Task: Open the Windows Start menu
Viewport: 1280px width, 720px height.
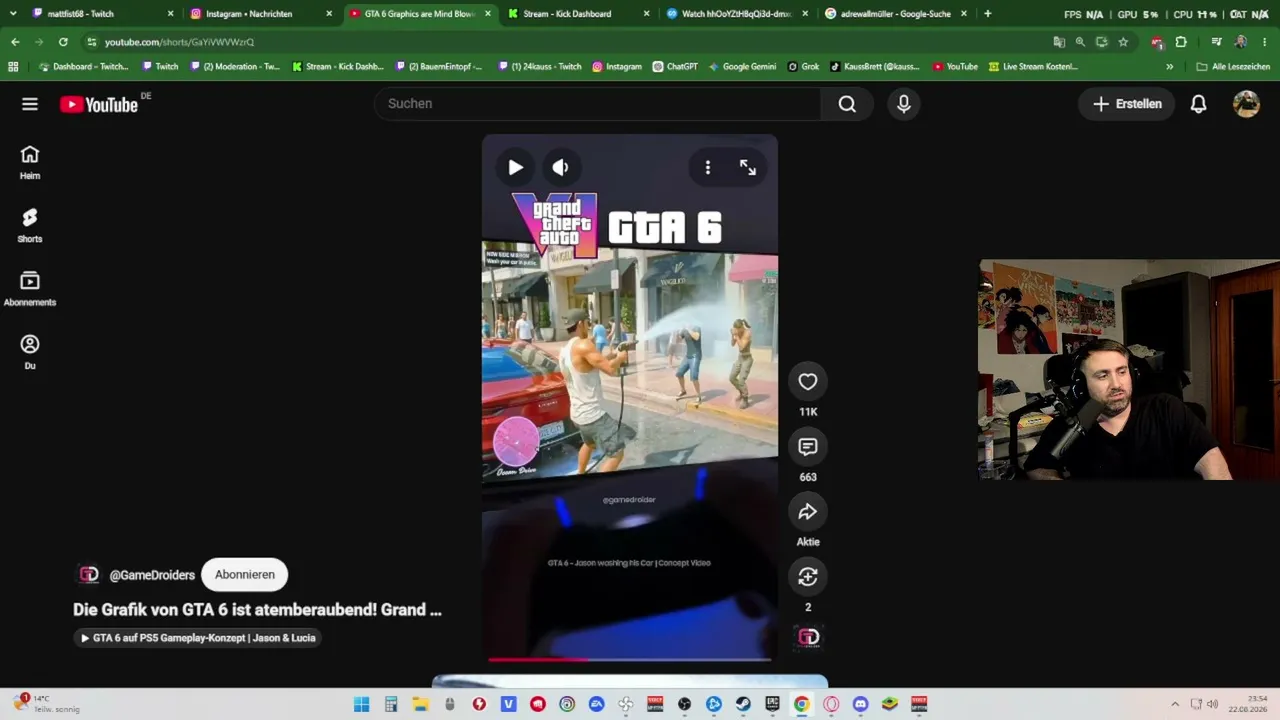Action: (x=361, y=704)
